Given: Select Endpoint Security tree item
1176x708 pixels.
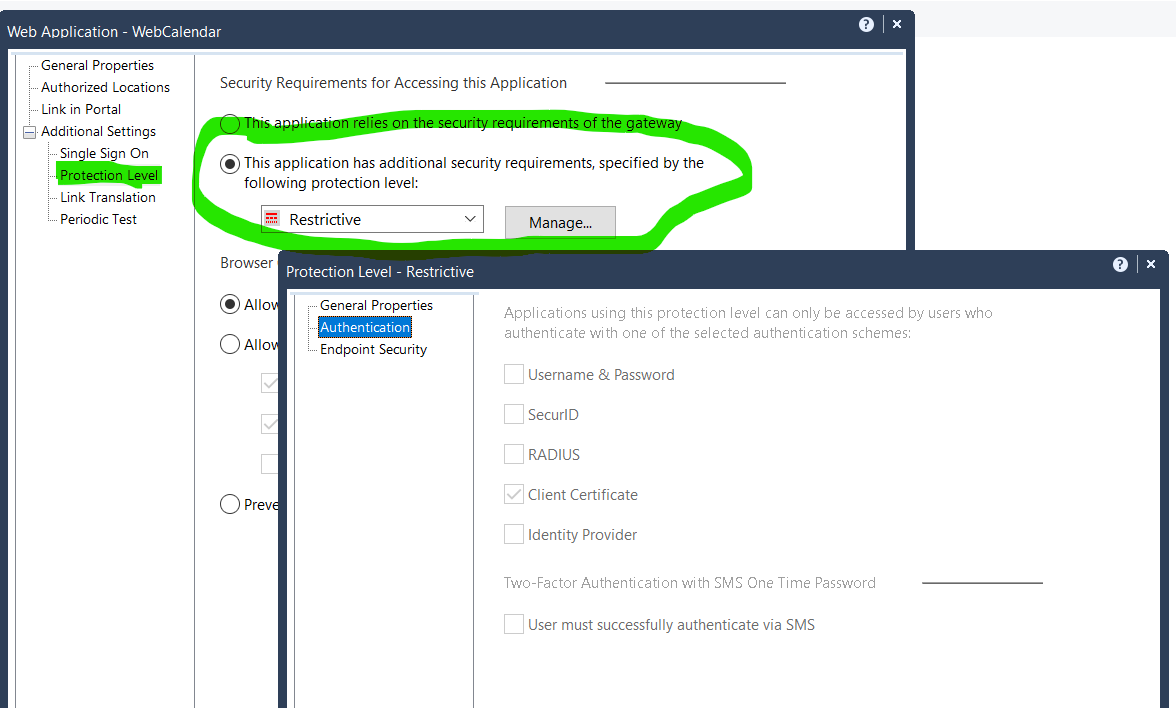Looking at the screenshot, I should pos(373,349).
